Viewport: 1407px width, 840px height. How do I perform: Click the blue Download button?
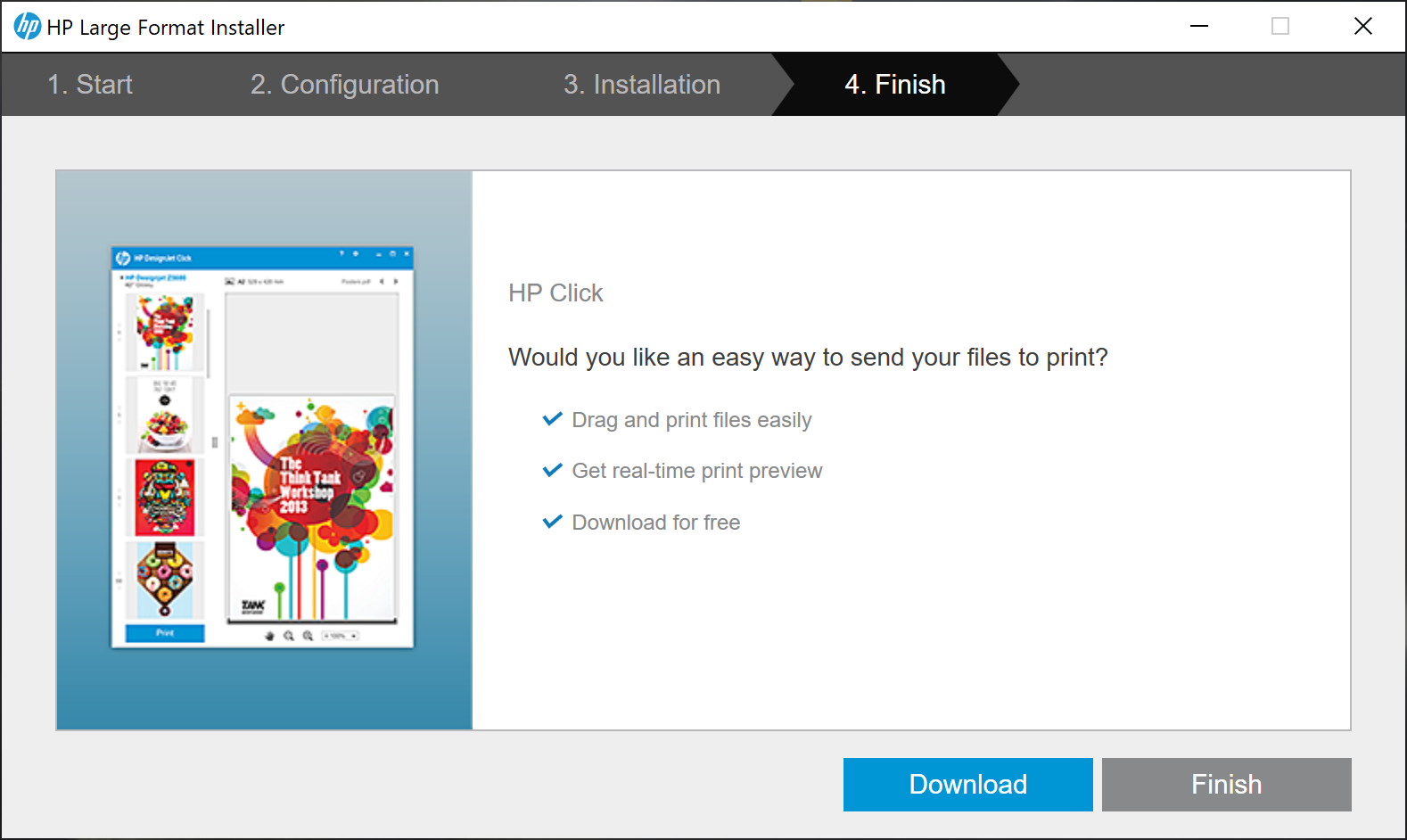968,785
